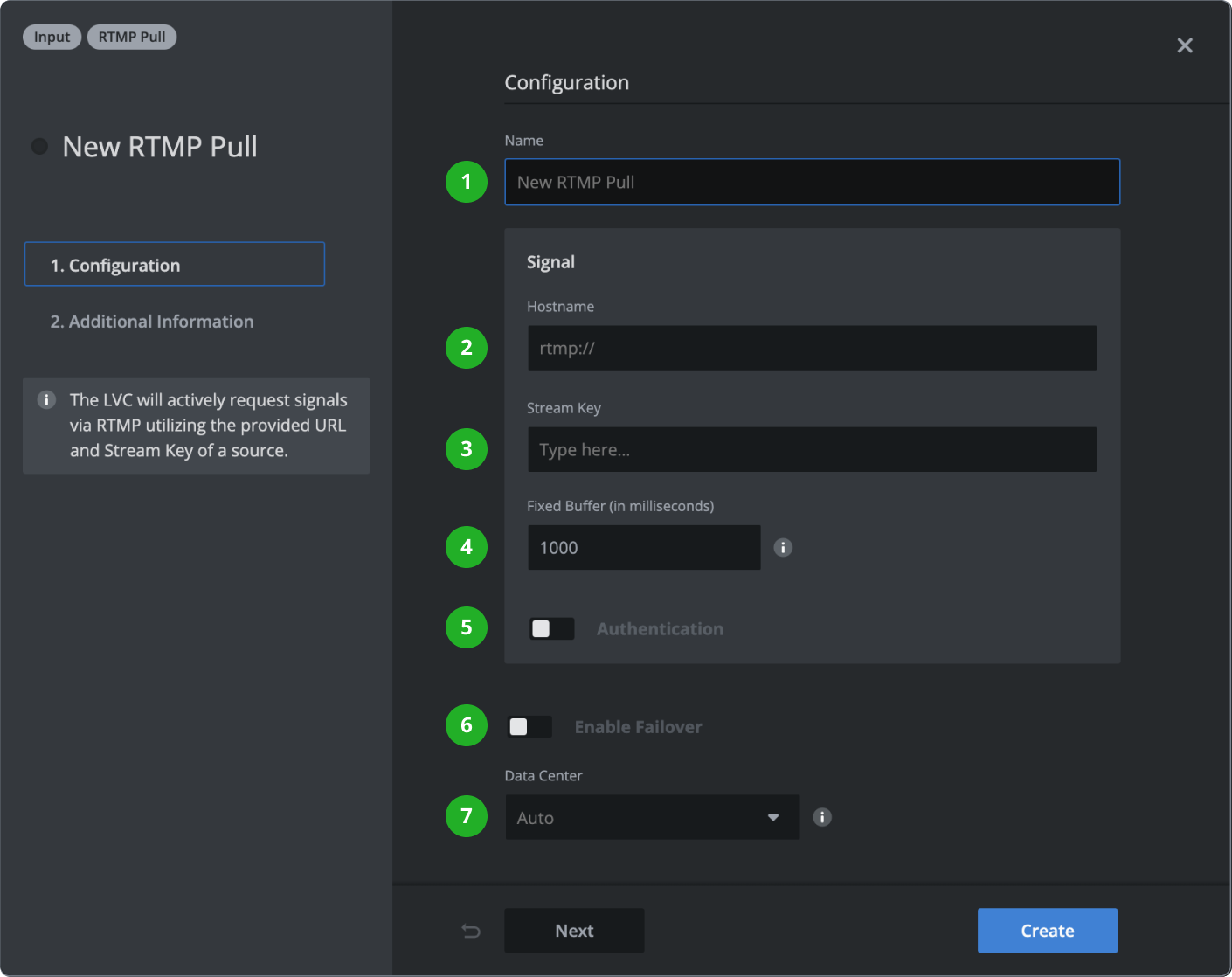Click the info icon beside Fixed Buffer

(783, 548)
